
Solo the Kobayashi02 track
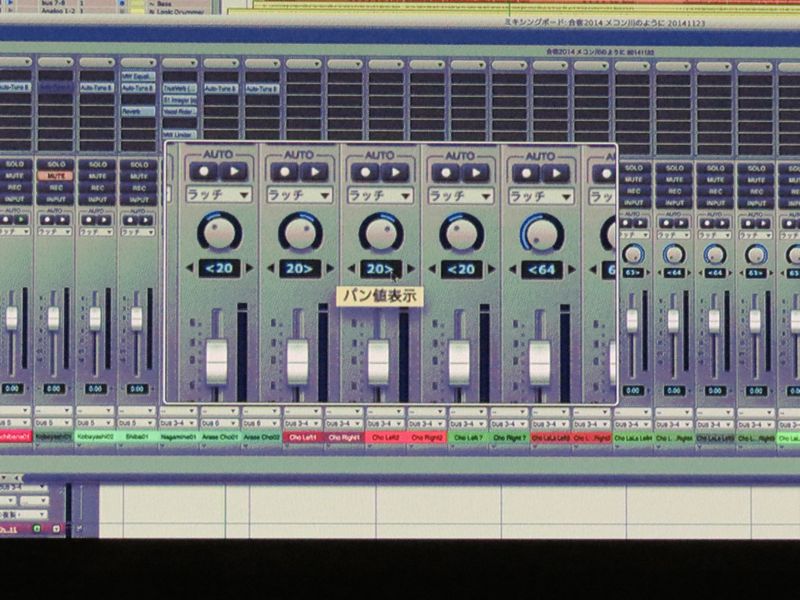97,164
